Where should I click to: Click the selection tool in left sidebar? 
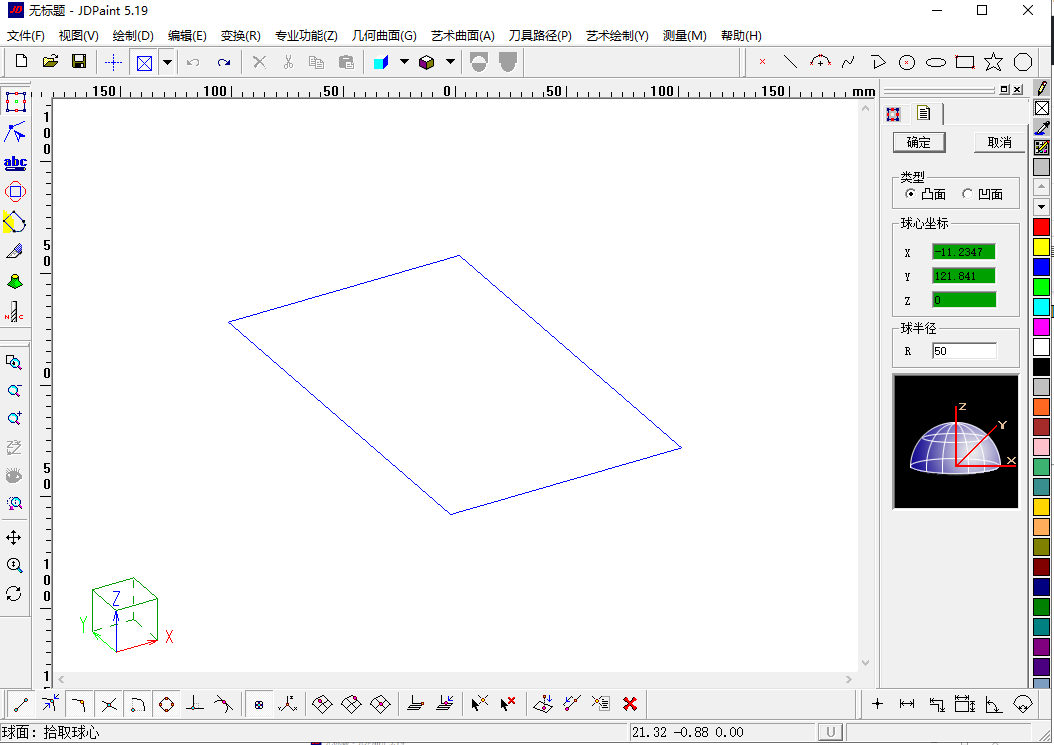(15, 102)
